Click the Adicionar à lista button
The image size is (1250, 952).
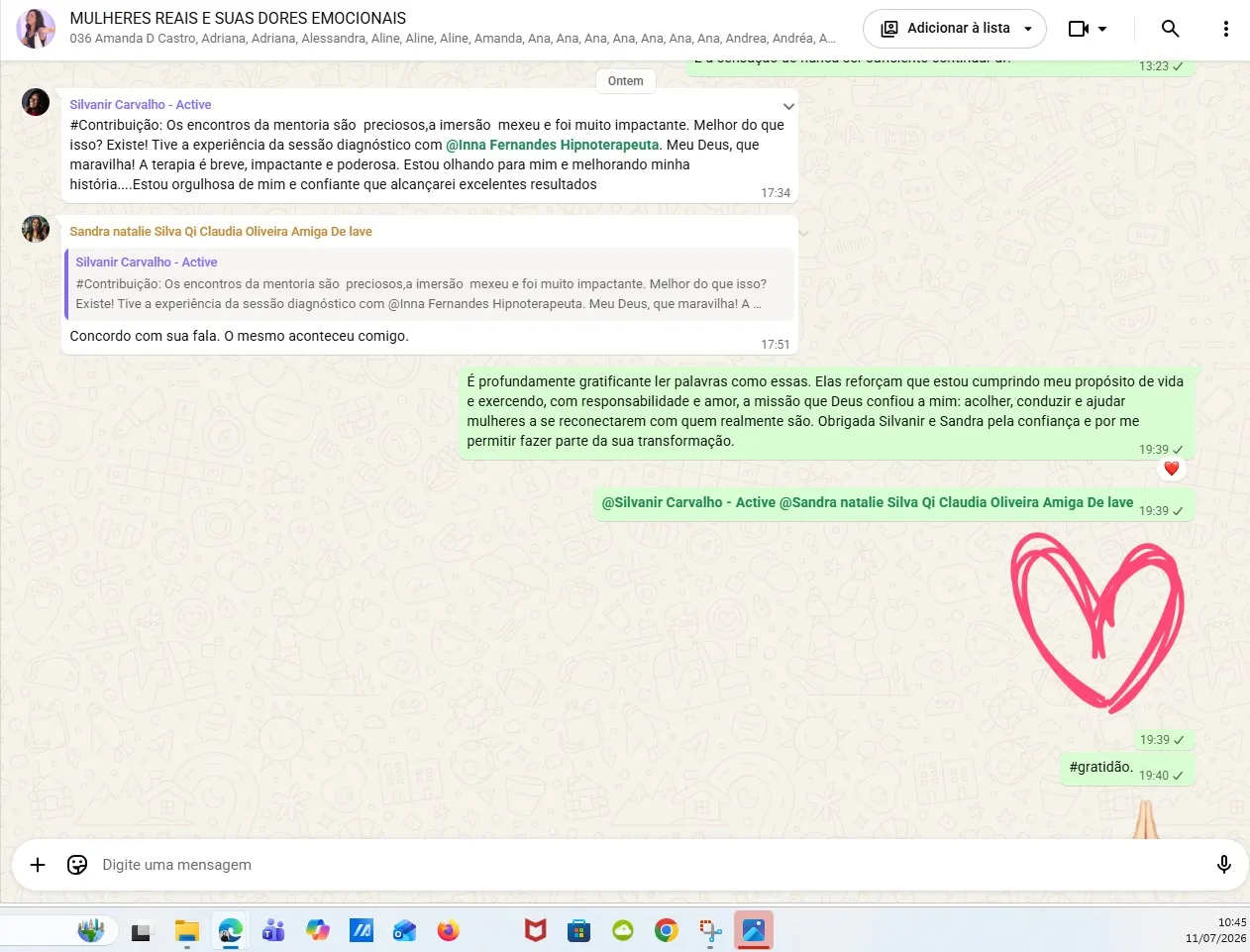click(955, 29)
